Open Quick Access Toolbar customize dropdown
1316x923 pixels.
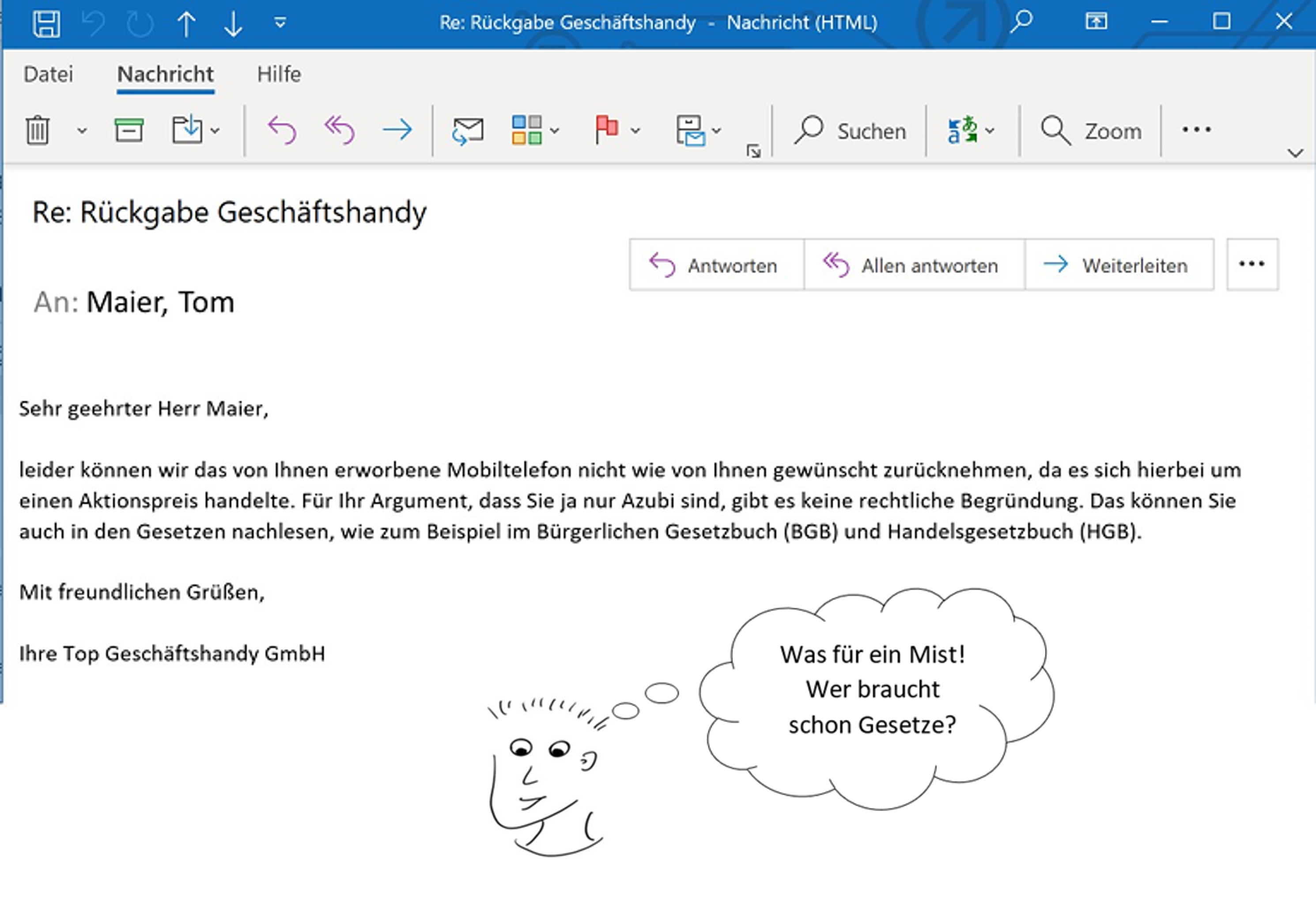[x=280, y=23]
